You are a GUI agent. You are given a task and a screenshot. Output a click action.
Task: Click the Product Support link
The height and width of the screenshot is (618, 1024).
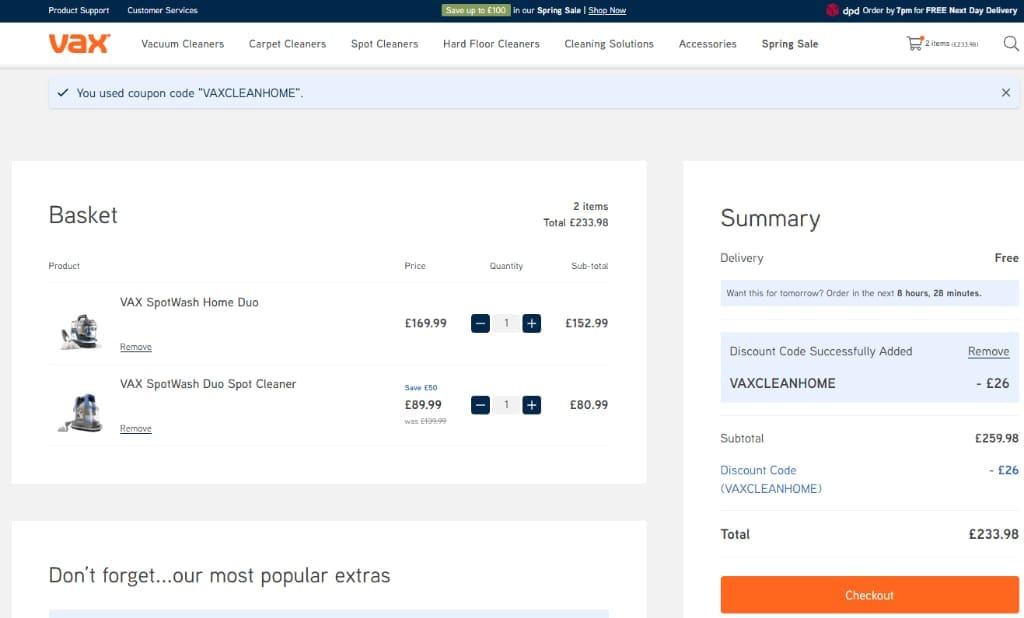[x=78, y=10]
